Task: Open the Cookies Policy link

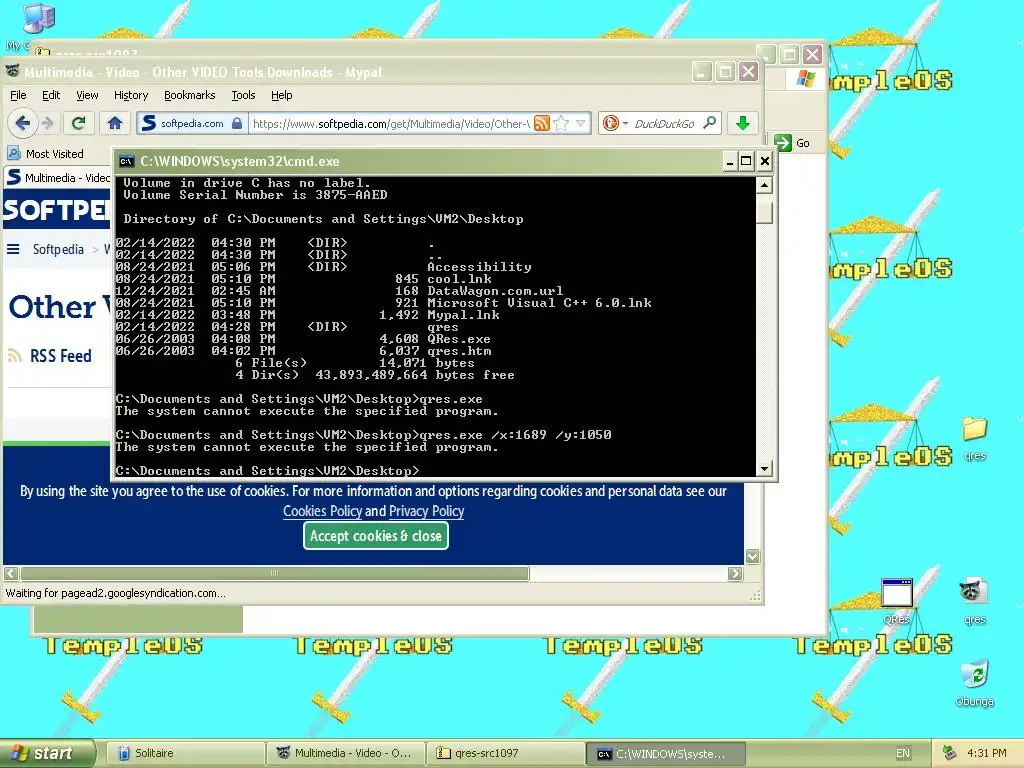Action: (x=322, y=511)
